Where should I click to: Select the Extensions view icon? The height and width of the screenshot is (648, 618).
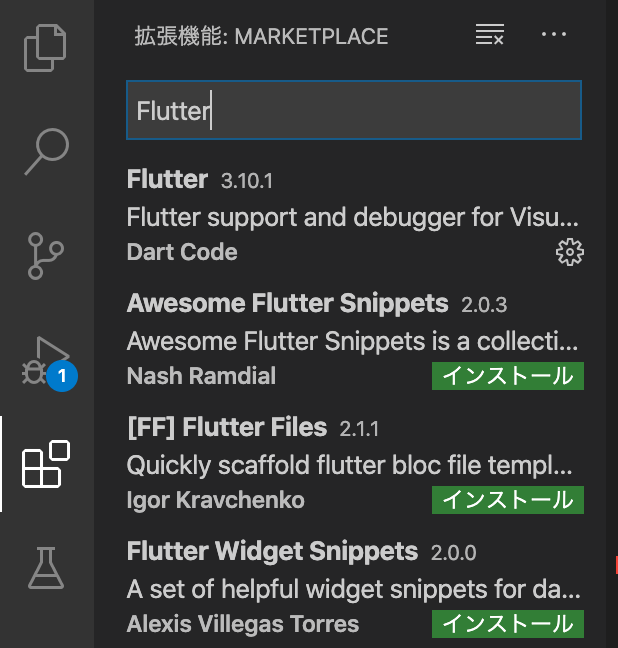(x=46, y=464)
